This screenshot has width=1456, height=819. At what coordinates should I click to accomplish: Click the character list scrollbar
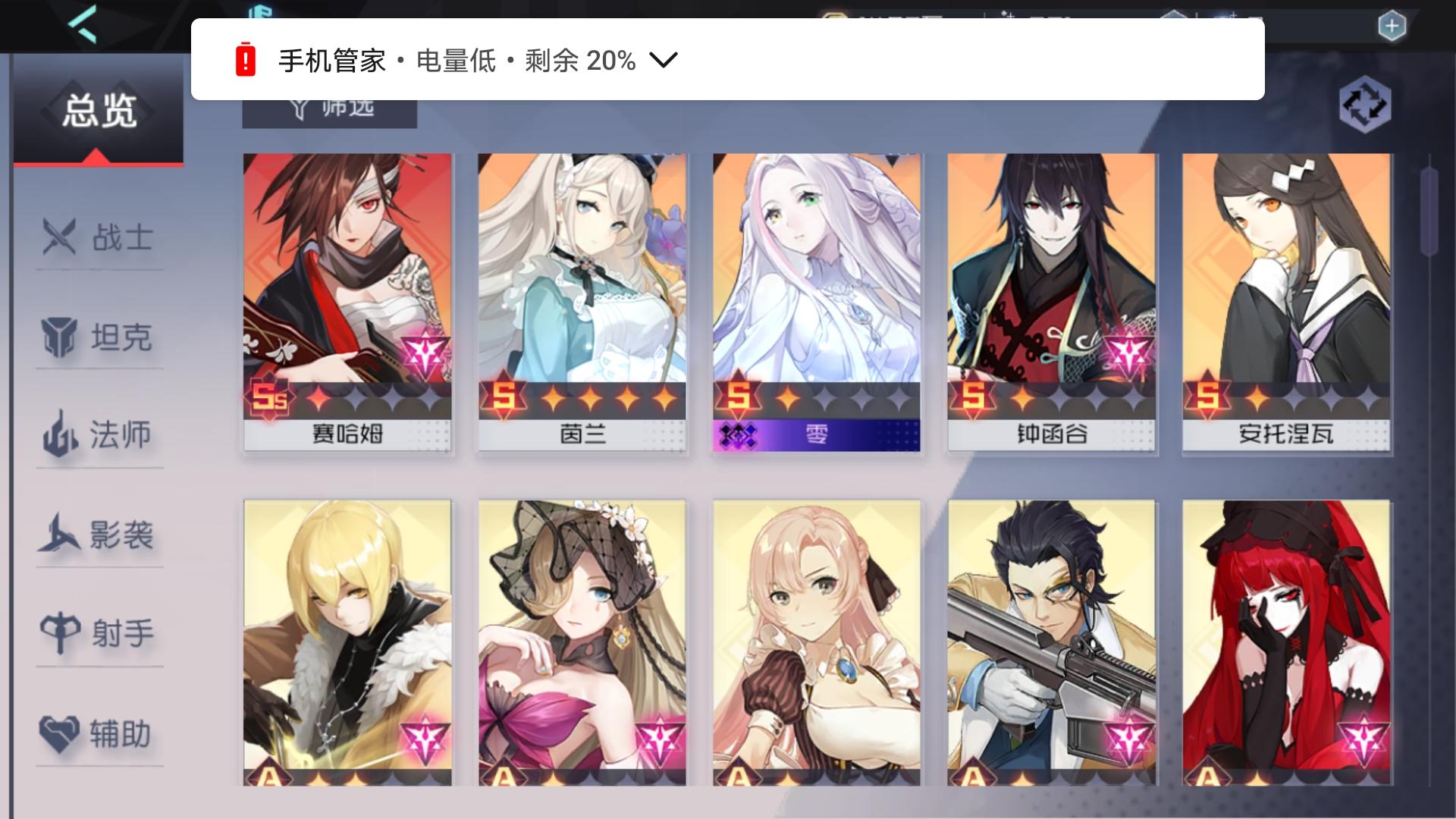pyautogui.click(x=1429, y=212)
